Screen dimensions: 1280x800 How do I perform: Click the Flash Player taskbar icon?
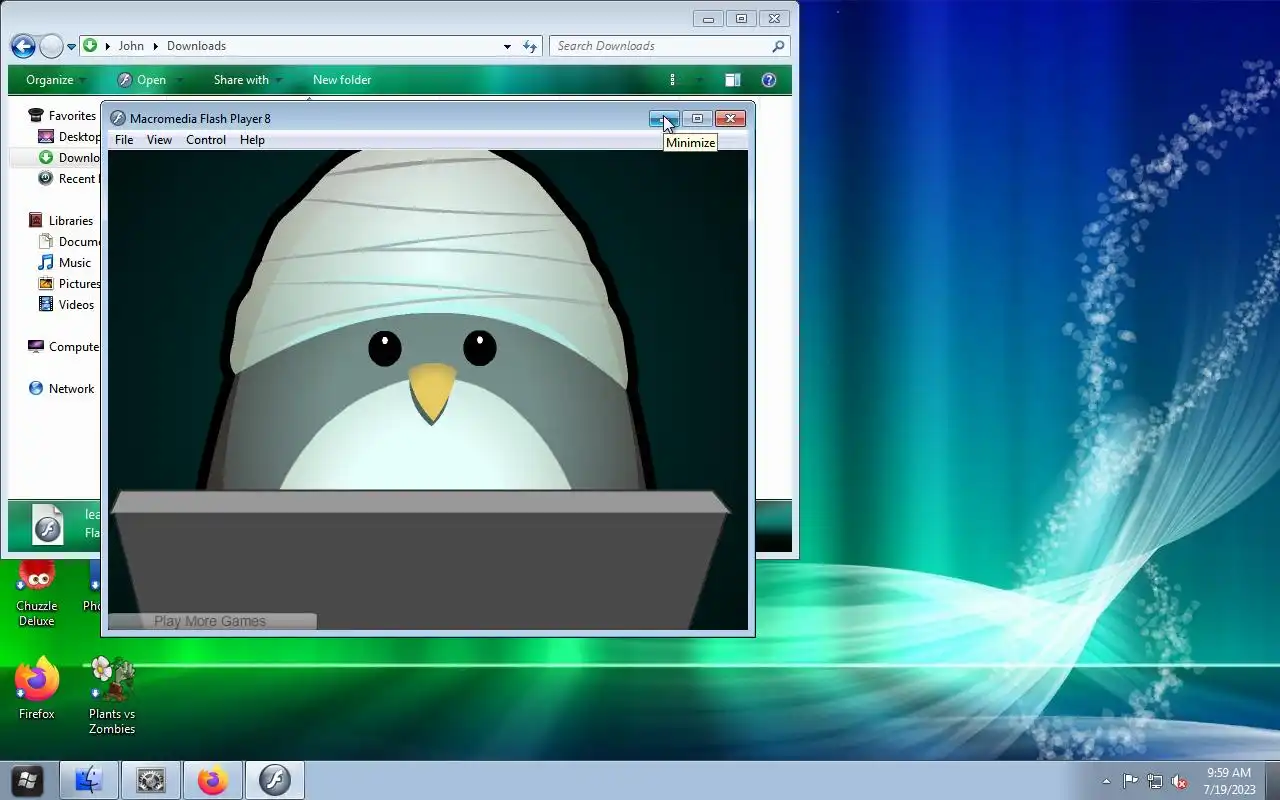275,780
